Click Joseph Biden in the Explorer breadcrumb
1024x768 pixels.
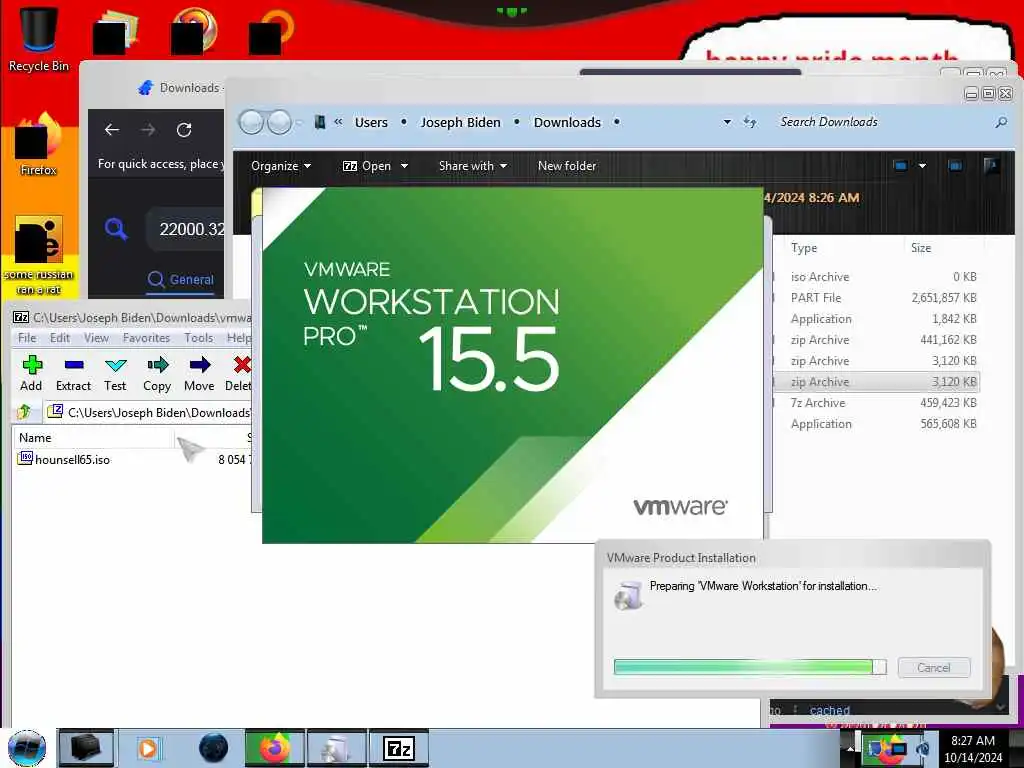[460, 122]
